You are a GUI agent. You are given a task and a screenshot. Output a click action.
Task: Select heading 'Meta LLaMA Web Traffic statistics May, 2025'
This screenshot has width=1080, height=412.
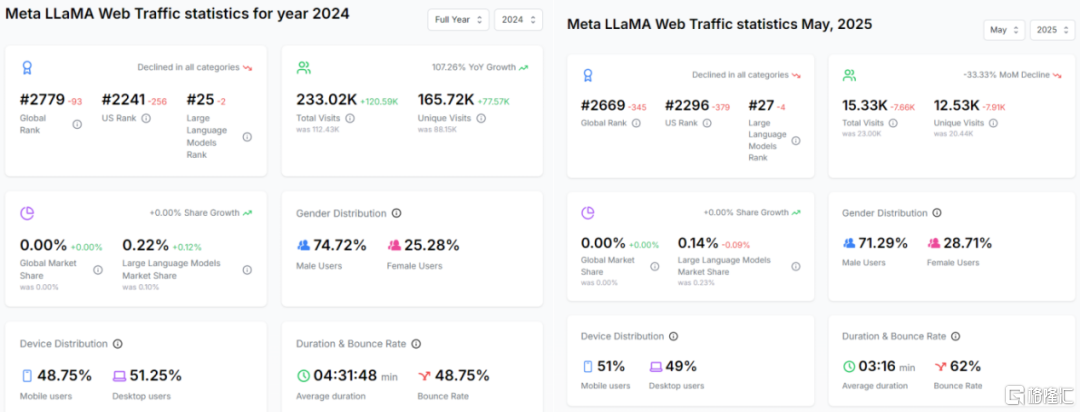(720, 24)
